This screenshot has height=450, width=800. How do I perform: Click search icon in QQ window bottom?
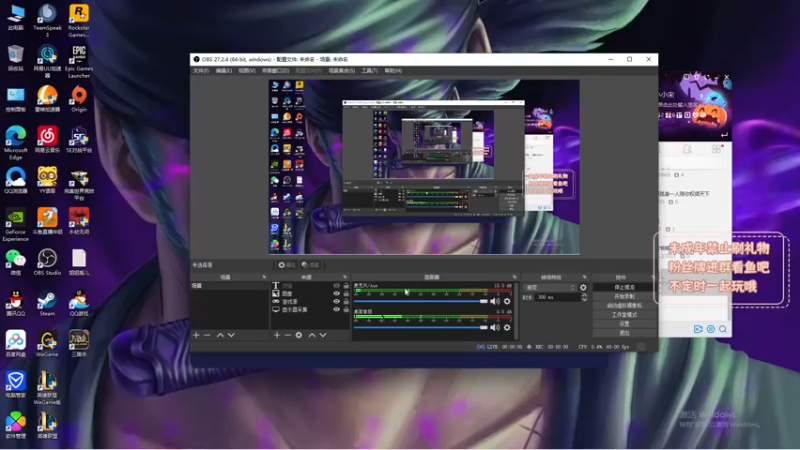[723, 329]
